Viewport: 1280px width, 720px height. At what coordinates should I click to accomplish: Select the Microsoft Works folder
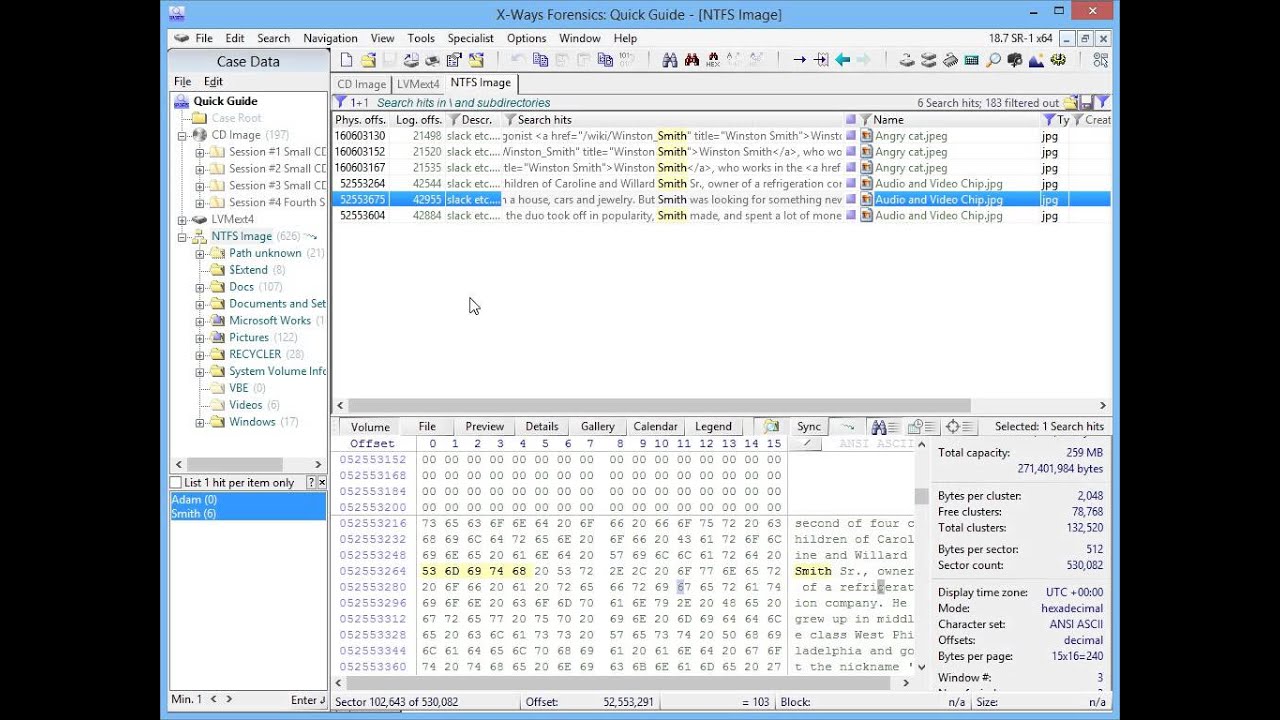tap(270, 321)
